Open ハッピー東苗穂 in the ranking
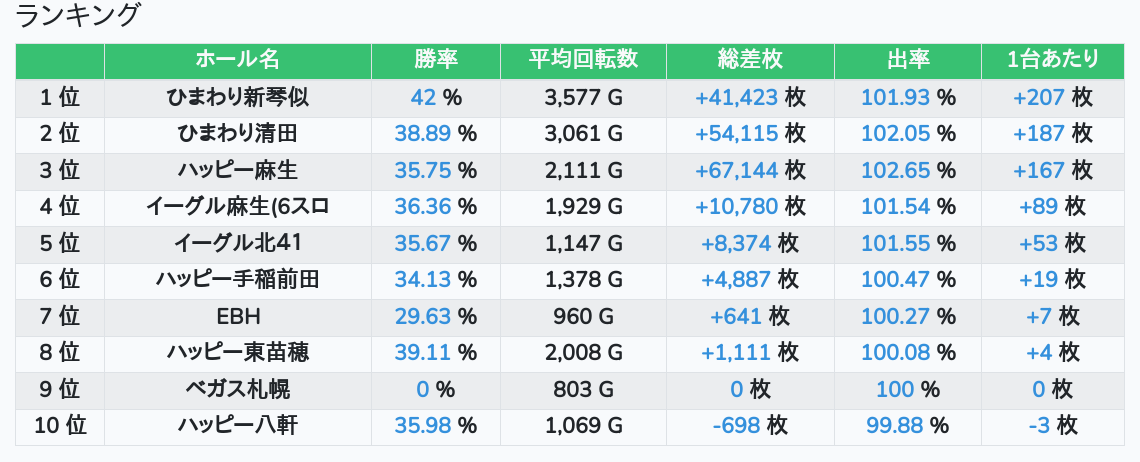 coord(237,353)
